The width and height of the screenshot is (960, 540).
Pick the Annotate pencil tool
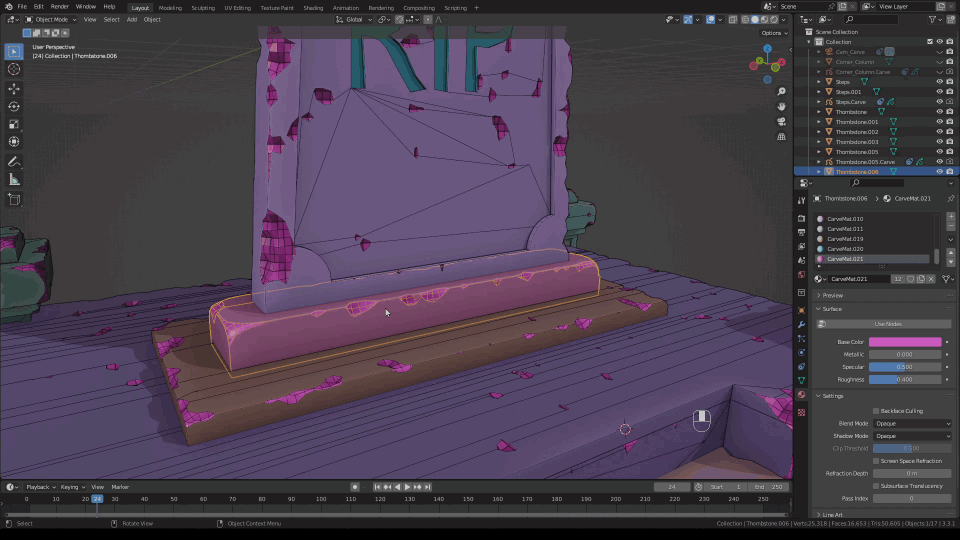pos(14,161)
